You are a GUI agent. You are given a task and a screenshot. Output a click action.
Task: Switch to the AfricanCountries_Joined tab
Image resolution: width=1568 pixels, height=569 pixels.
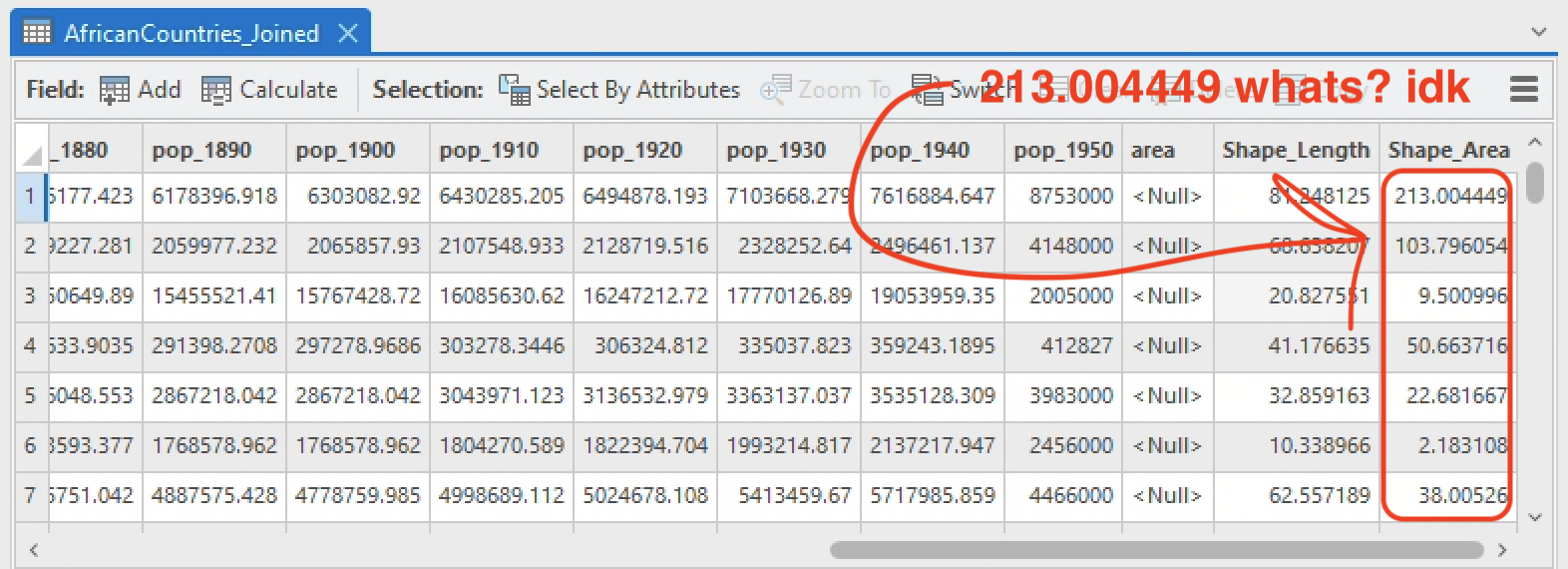point(192,33)
